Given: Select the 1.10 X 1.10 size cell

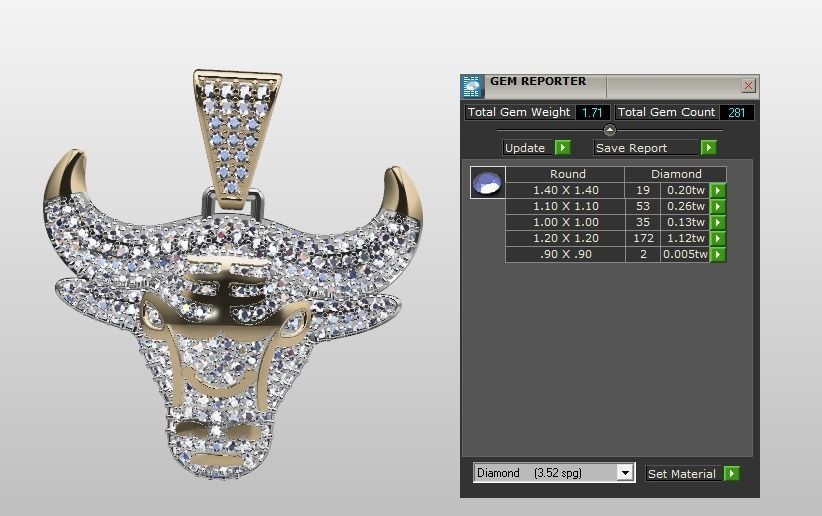Looking at the screenshot, I should tap(565, 206).
